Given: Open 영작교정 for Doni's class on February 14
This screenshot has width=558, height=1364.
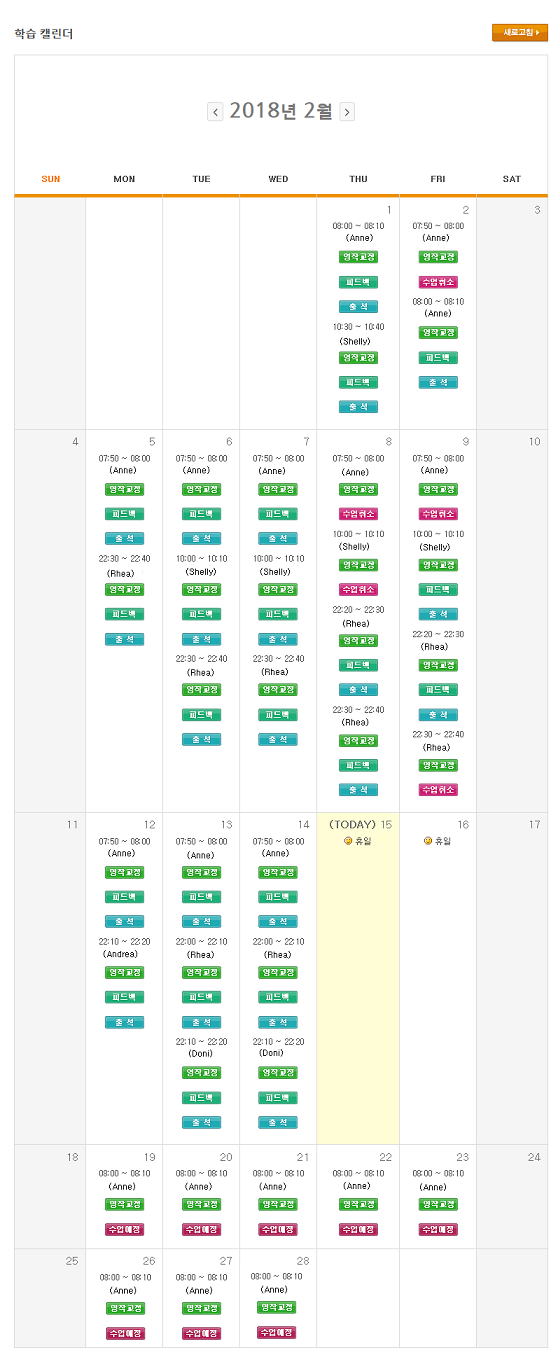Looking at the screenshot, I should [278, 1072].
